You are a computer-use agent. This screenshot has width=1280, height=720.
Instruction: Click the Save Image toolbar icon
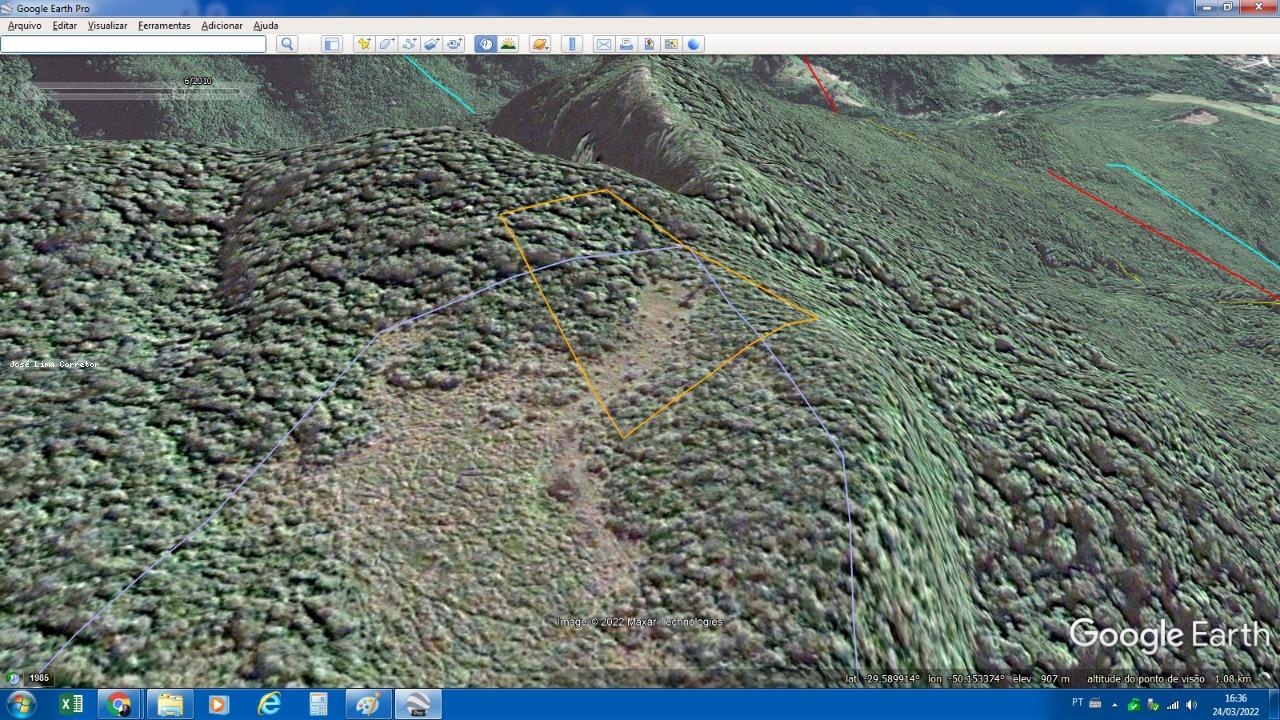pos(671,44)
